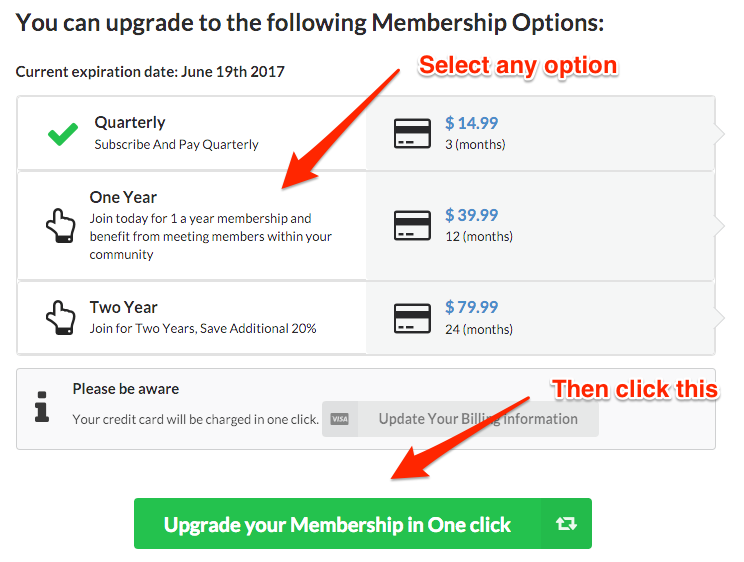Click the $39.99 price link
The image size is (744, 562).
click(471, 216)
